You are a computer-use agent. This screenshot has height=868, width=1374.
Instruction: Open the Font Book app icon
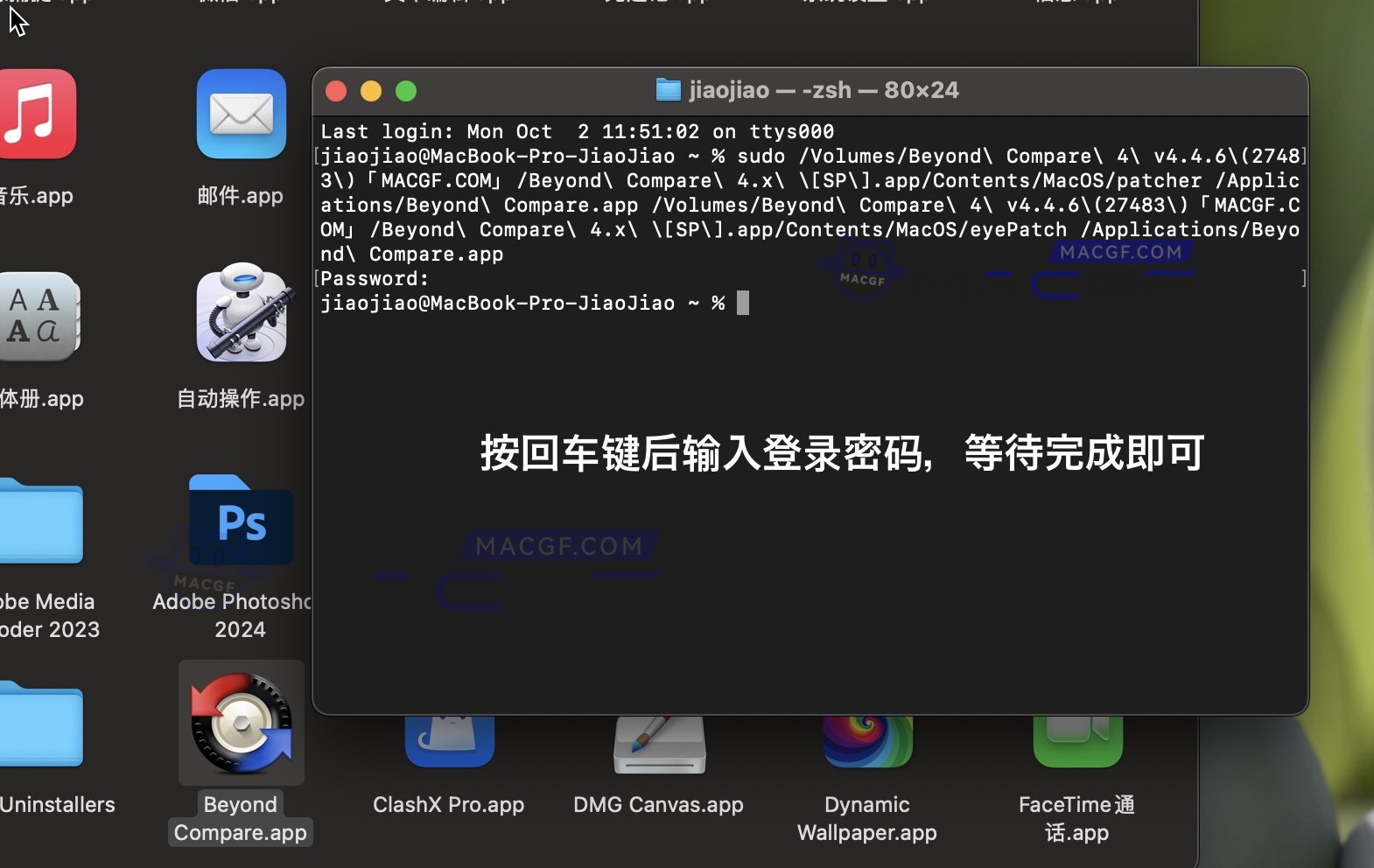pos(39,317)
